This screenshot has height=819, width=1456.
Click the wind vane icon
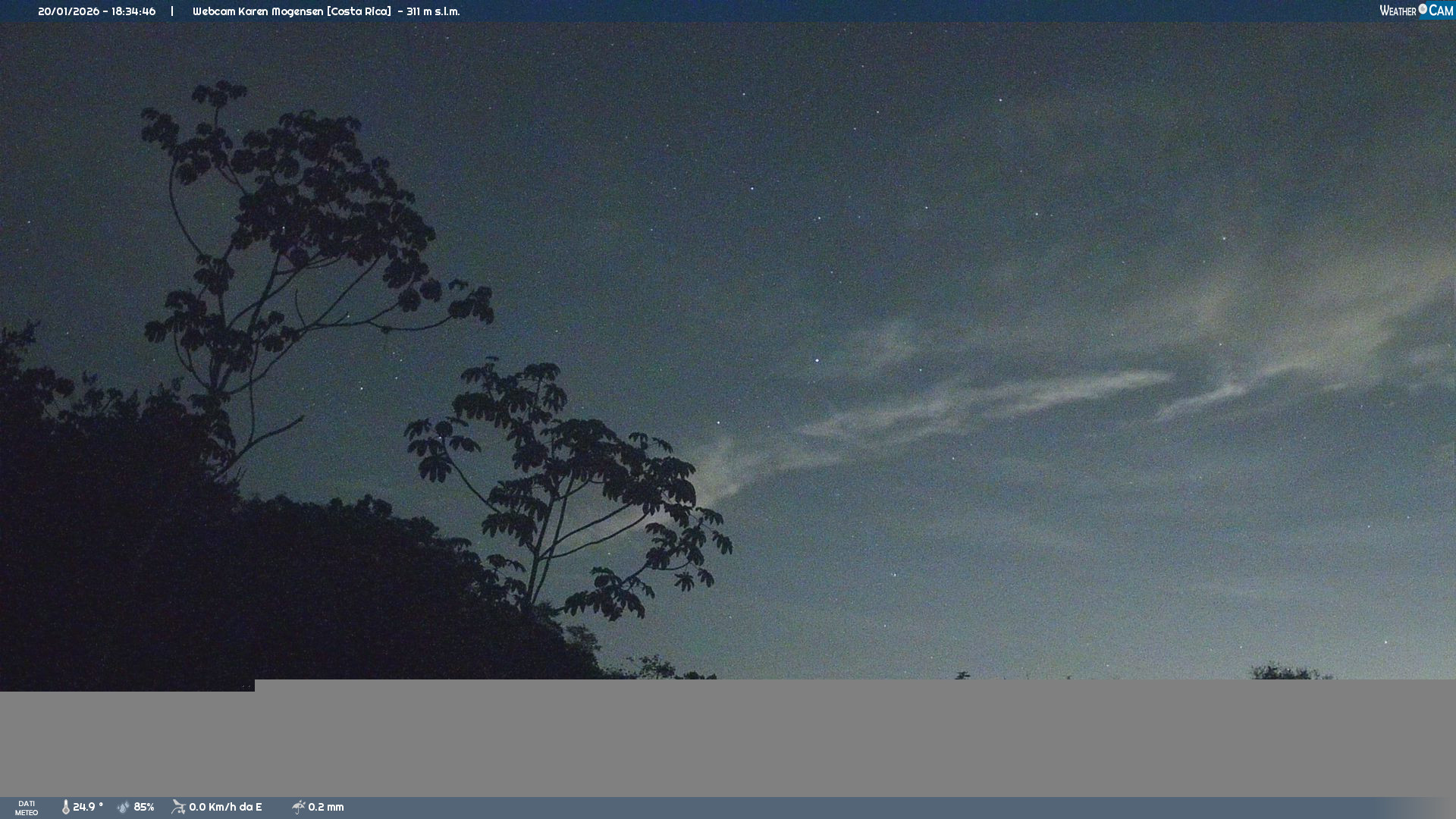click(178, 807)
